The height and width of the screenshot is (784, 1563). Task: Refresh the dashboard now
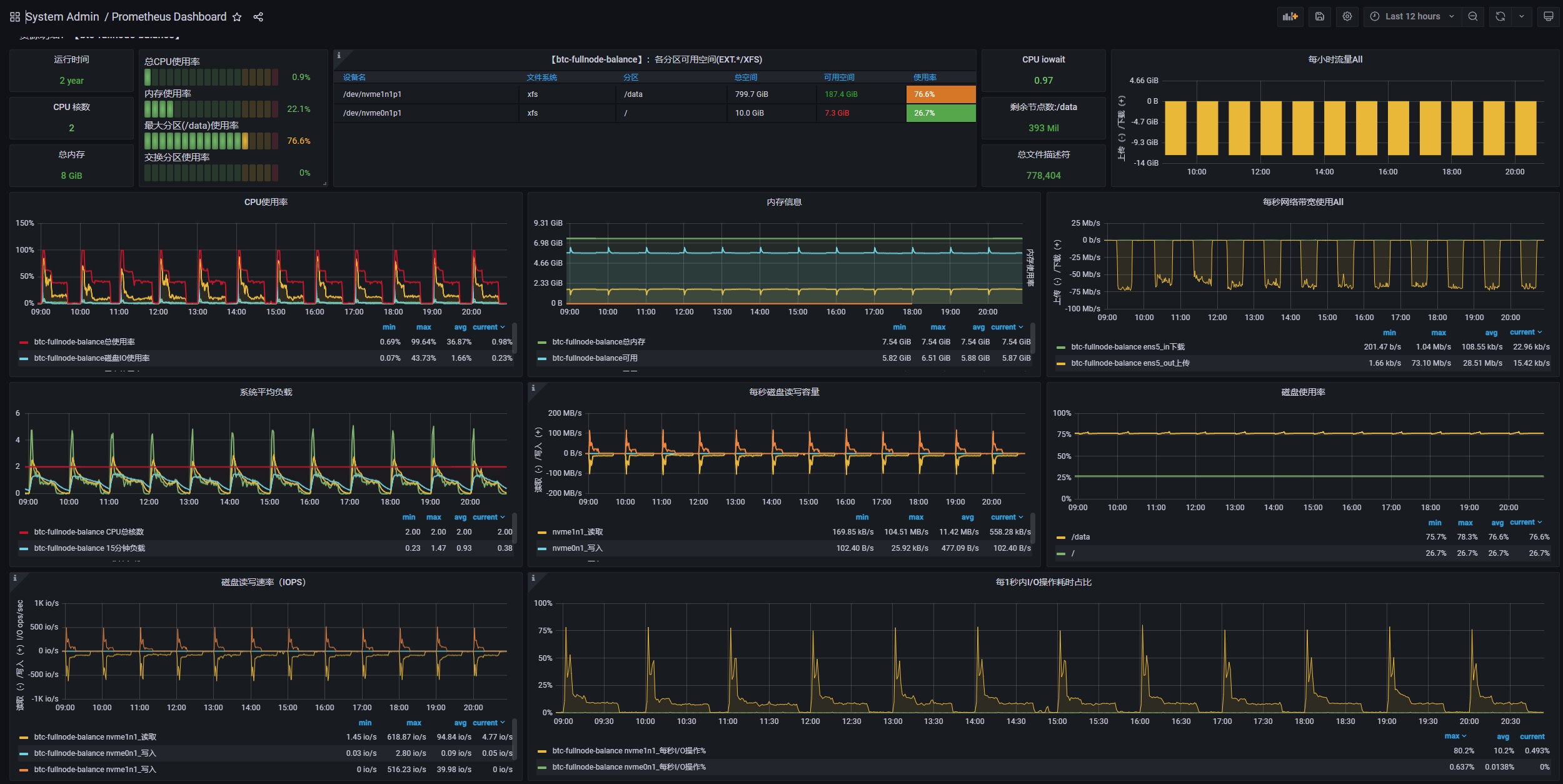[1500, 17]
